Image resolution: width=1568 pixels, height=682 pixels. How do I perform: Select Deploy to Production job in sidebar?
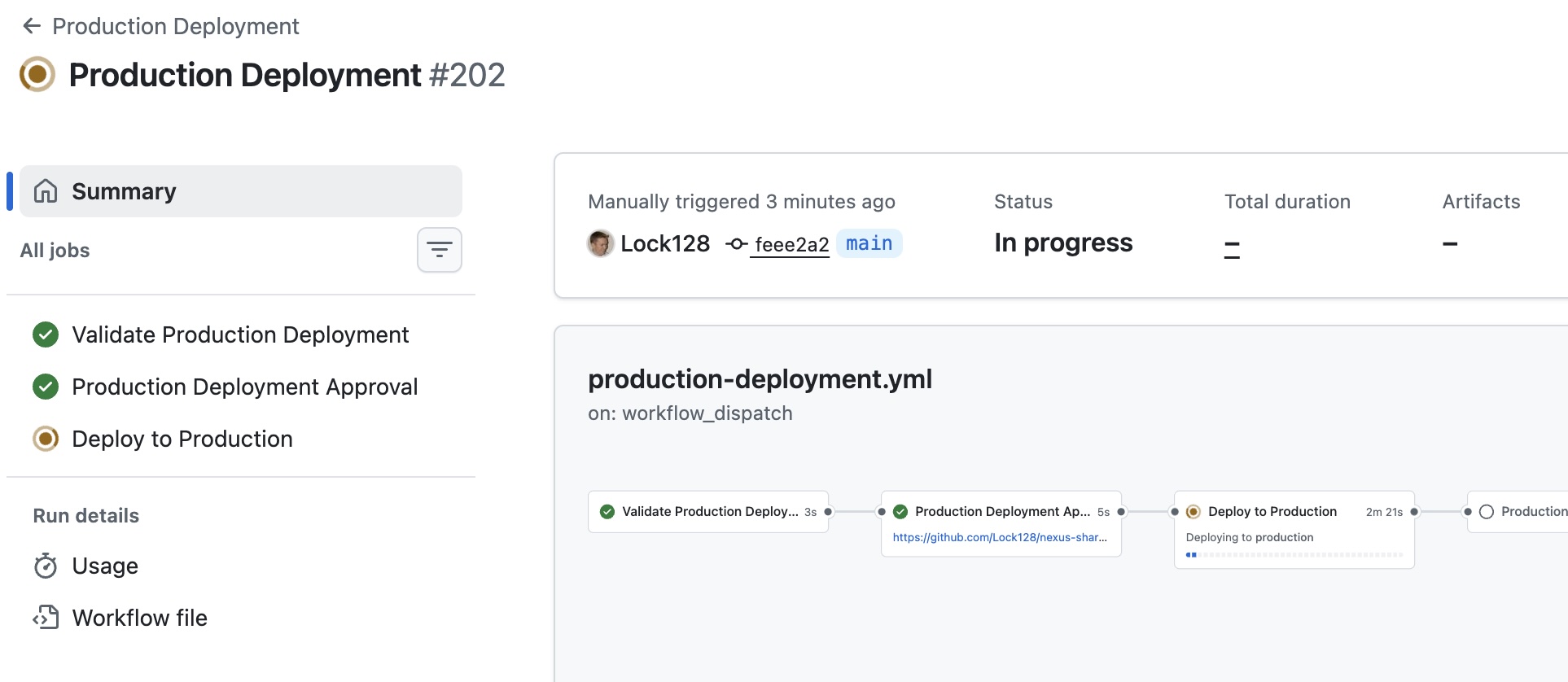tap(182, 439)
